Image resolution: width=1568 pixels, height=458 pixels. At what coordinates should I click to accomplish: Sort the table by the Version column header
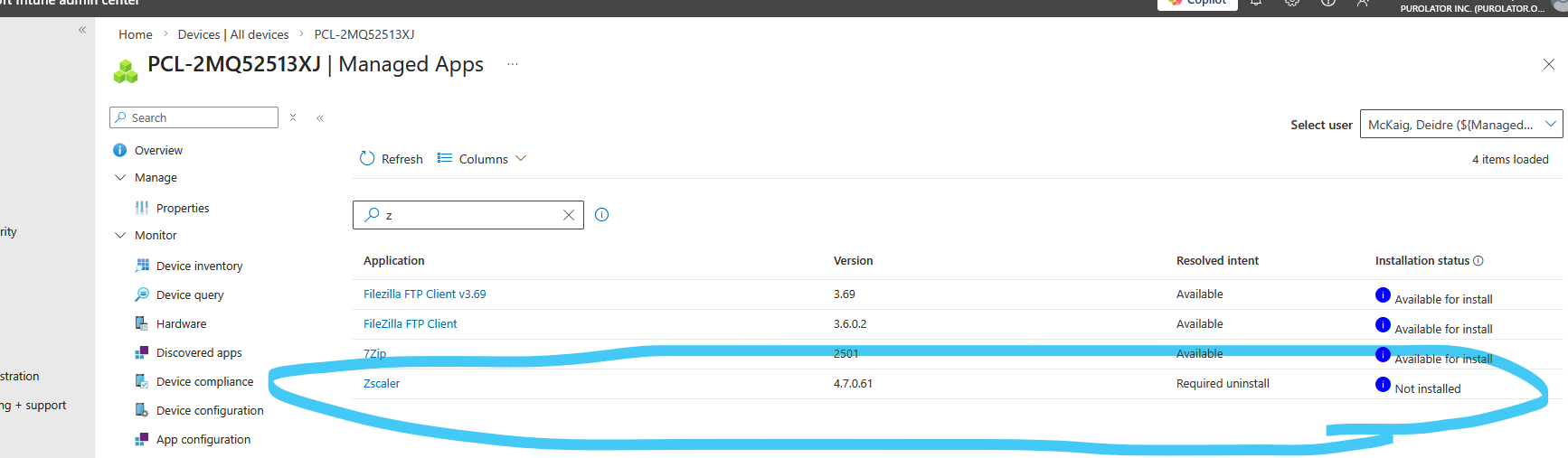(853, 261)
